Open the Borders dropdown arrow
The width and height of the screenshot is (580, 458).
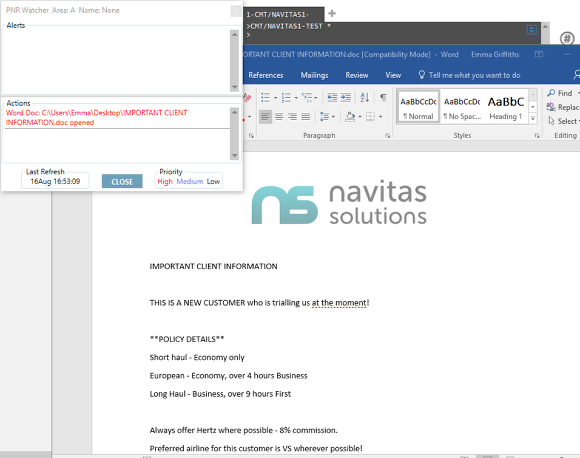click(380, 117)
